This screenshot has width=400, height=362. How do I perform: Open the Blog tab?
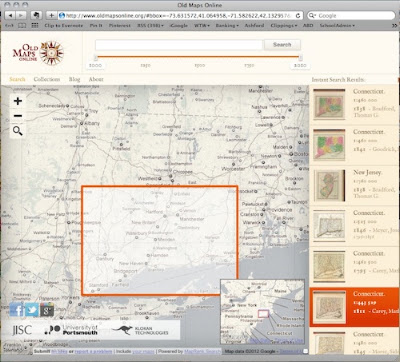pyautogui.click(x=74, y=79)
